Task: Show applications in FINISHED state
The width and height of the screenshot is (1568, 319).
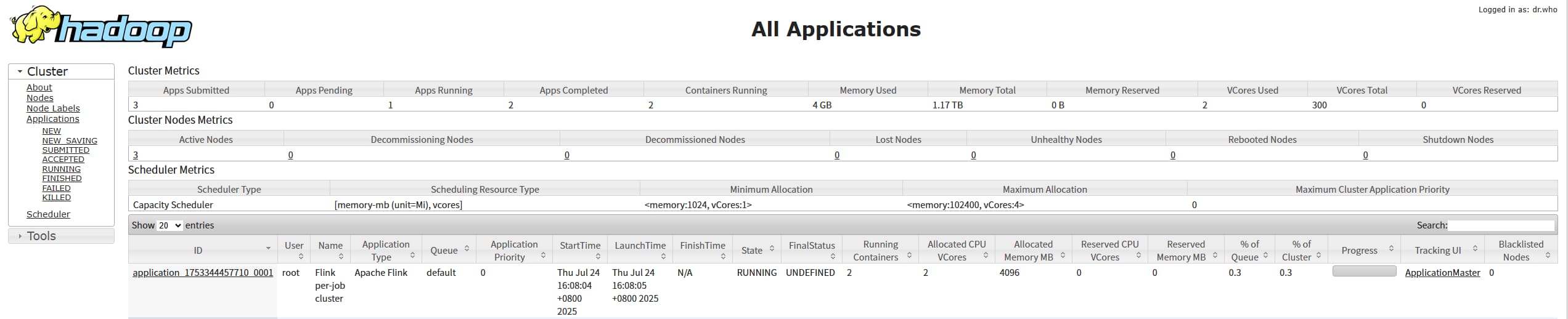Action: pyautogui.click(x=62, y=179)
